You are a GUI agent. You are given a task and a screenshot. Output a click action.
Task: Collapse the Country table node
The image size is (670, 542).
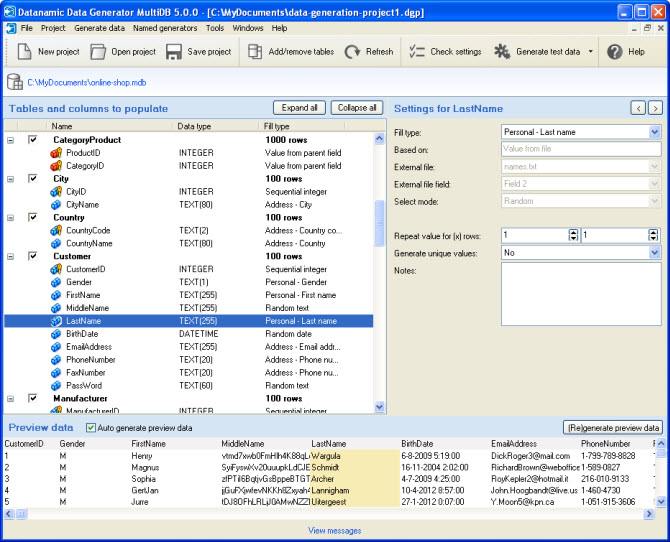[11, 218]
